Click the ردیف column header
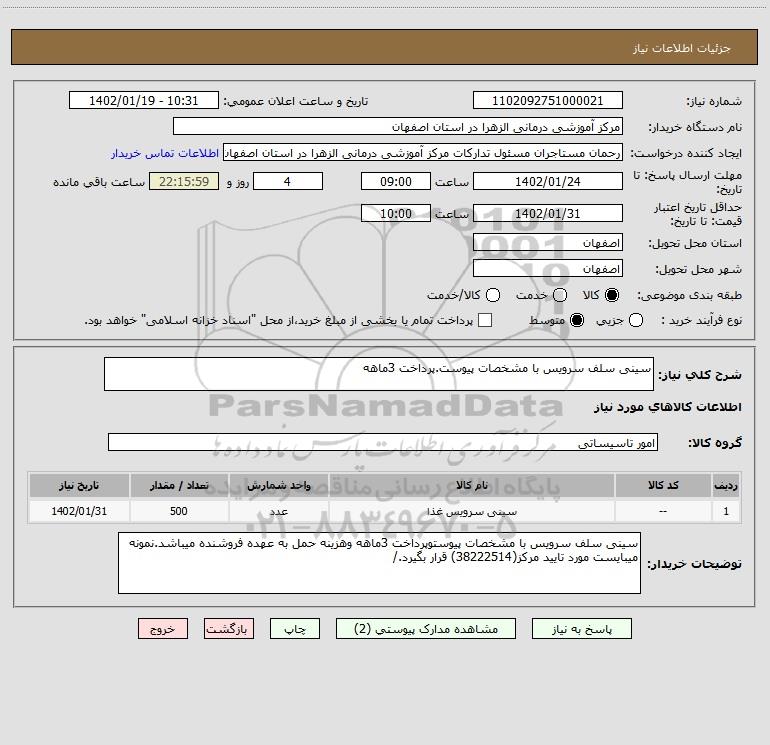Viewport: 770px width, 745px height. [x=726, y=485]
